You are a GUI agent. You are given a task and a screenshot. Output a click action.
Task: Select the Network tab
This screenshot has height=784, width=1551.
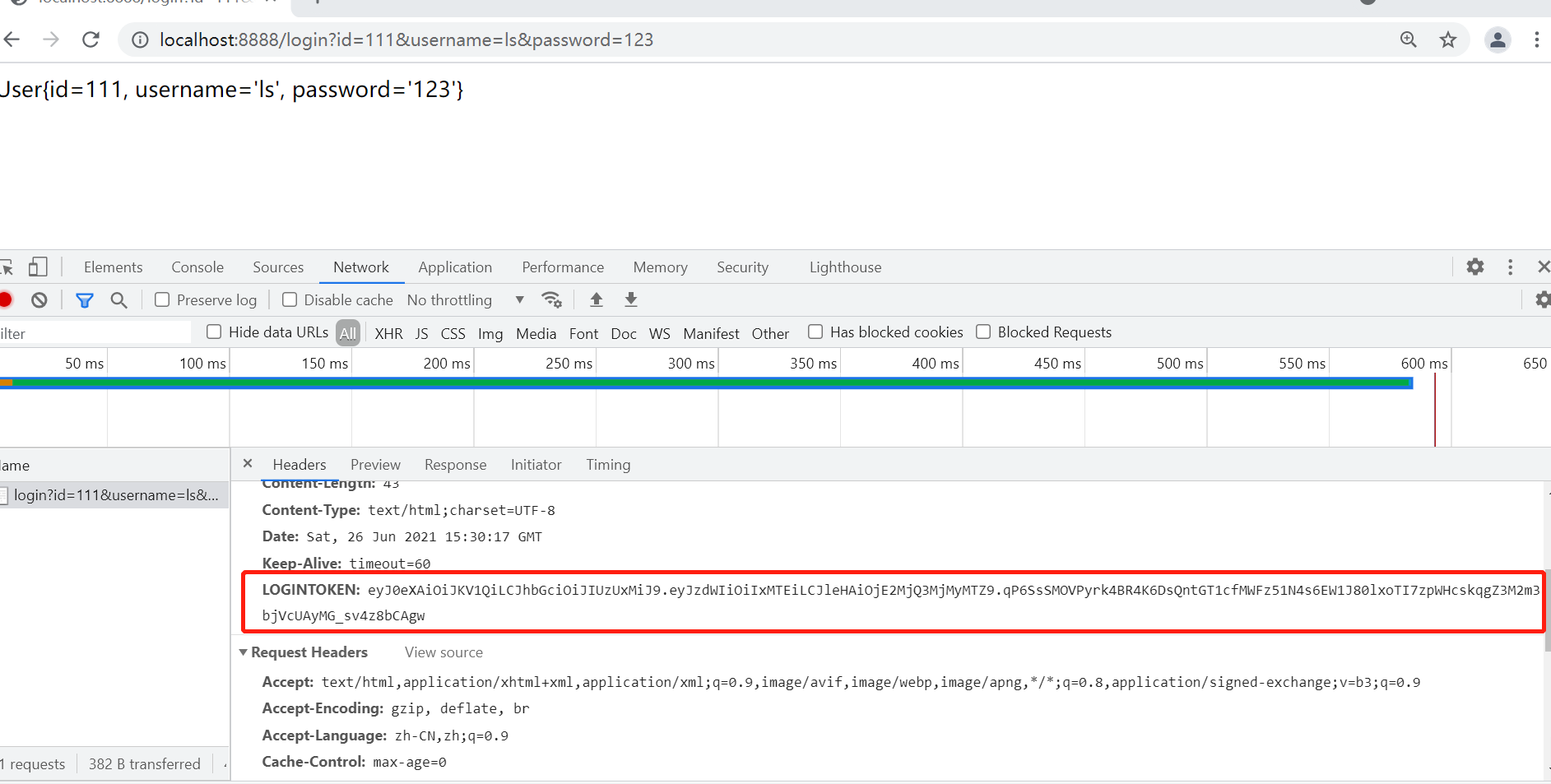[x=361, y=267]
